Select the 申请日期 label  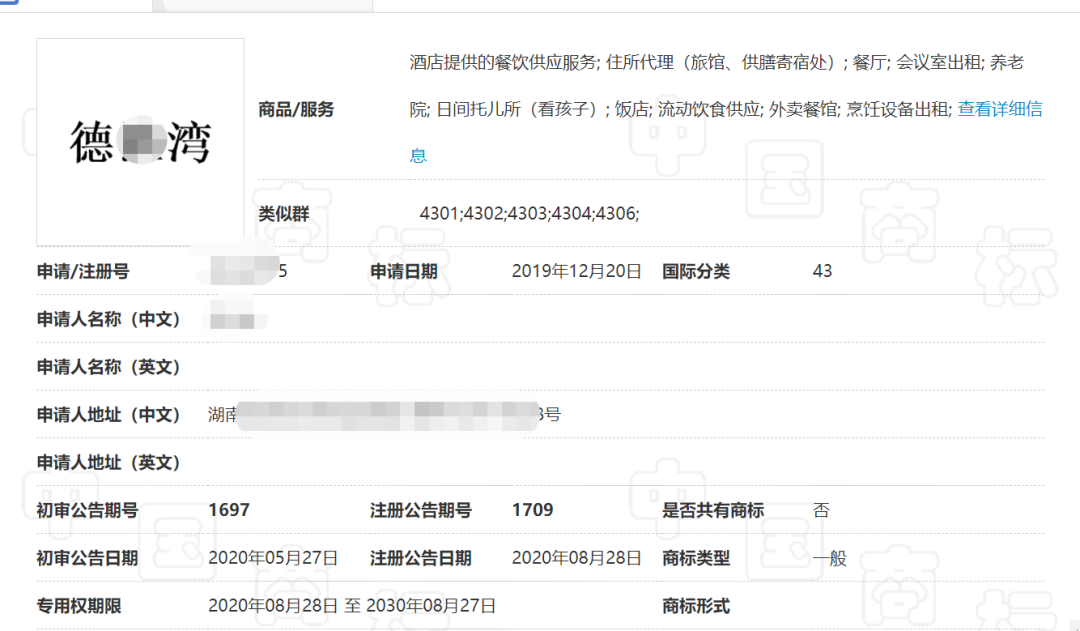pyautogui.click(x=404, y=271)
